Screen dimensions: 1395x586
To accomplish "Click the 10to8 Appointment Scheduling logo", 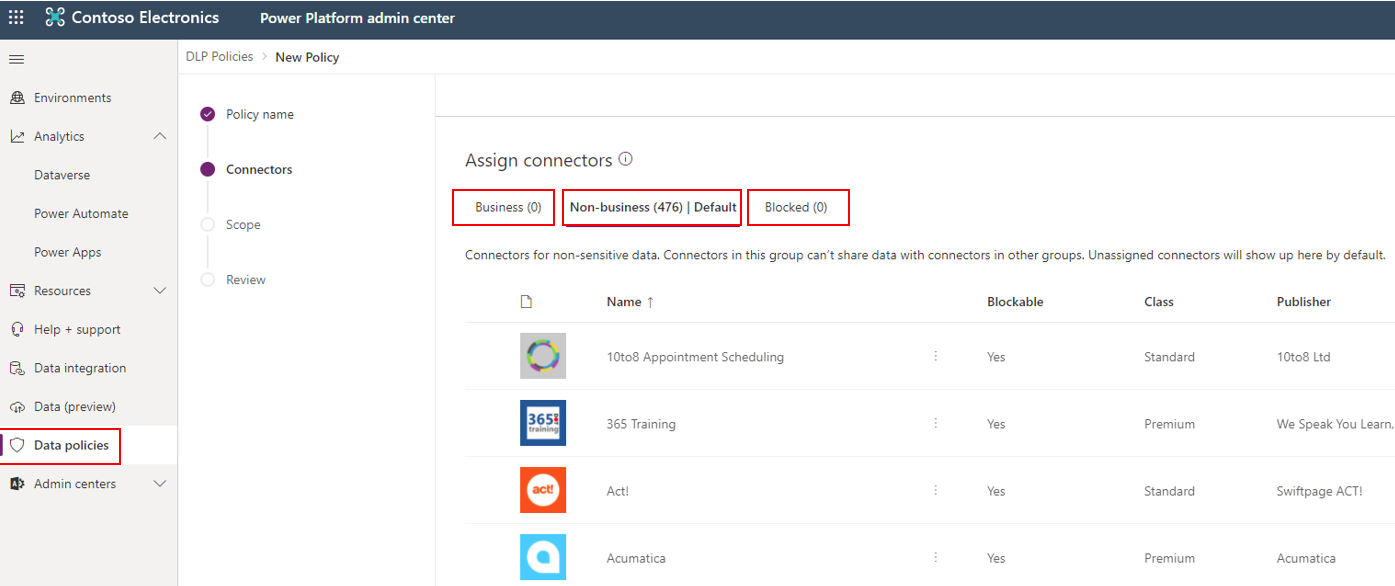I will point(543,356).
